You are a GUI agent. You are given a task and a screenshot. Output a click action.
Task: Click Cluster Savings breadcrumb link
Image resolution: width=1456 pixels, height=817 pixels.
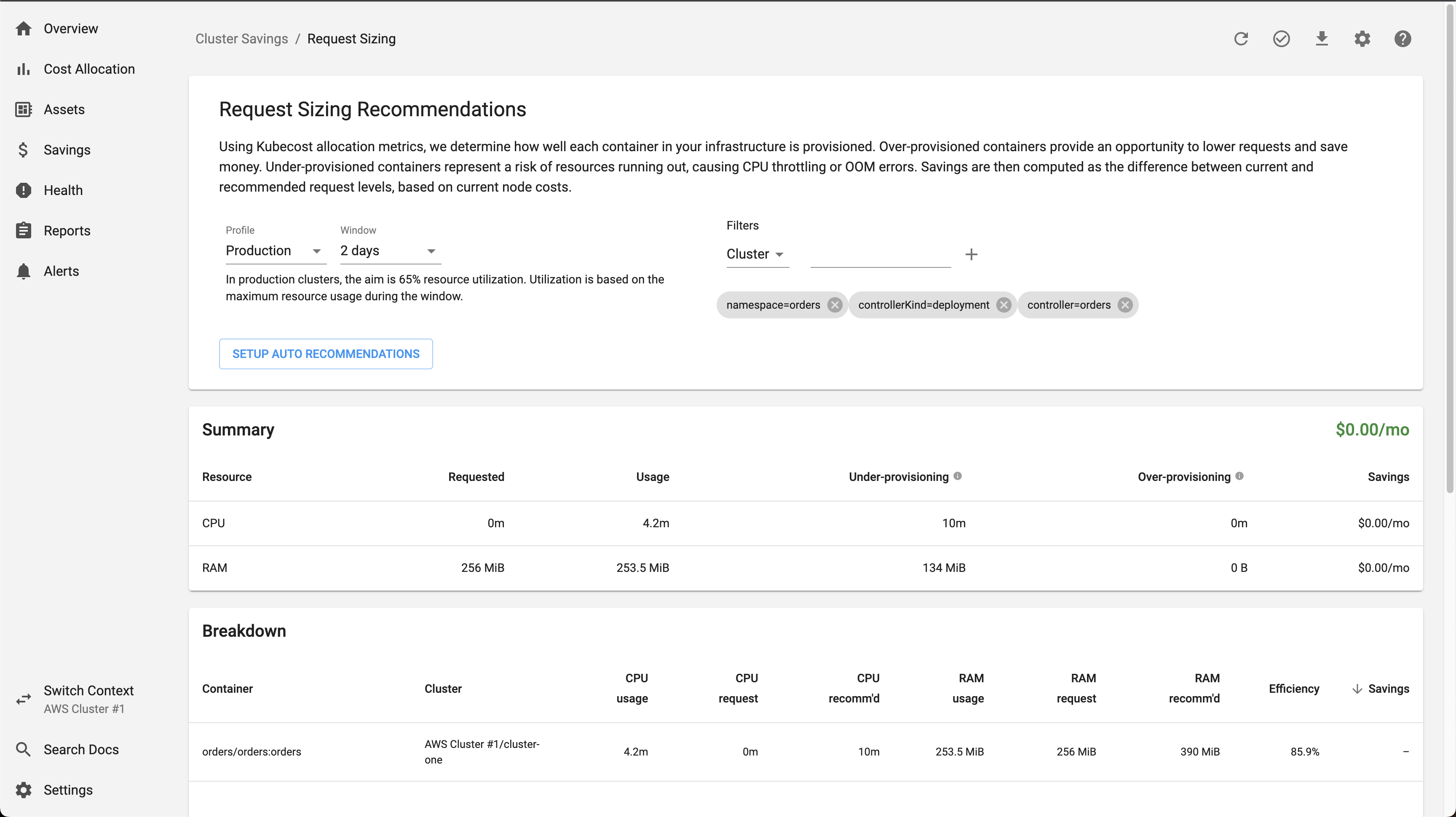241,39
